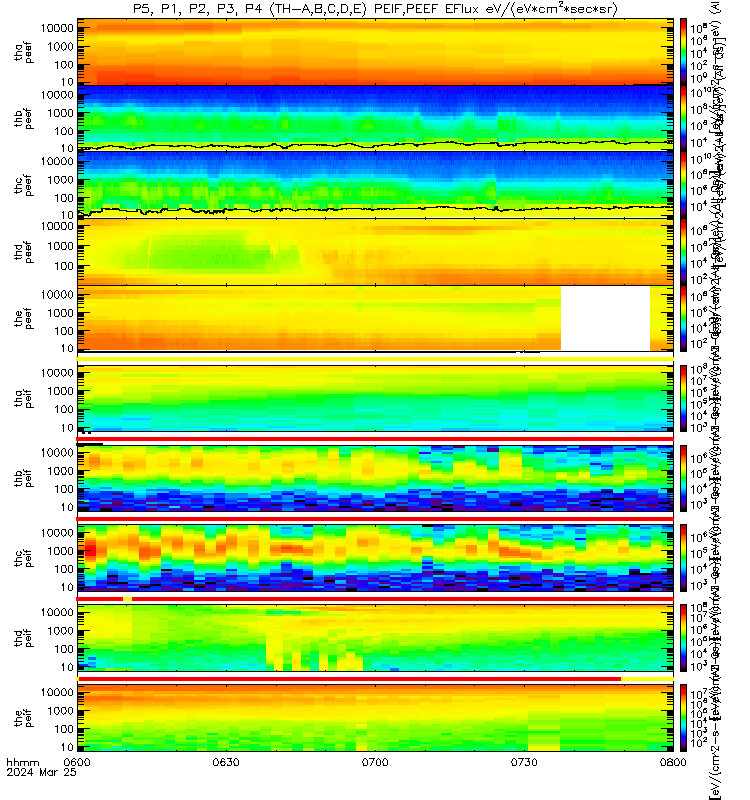Click the '1000' y-axis tick of thd peif
The height and width of the screenshot is (800, 750).
[61, 631]
